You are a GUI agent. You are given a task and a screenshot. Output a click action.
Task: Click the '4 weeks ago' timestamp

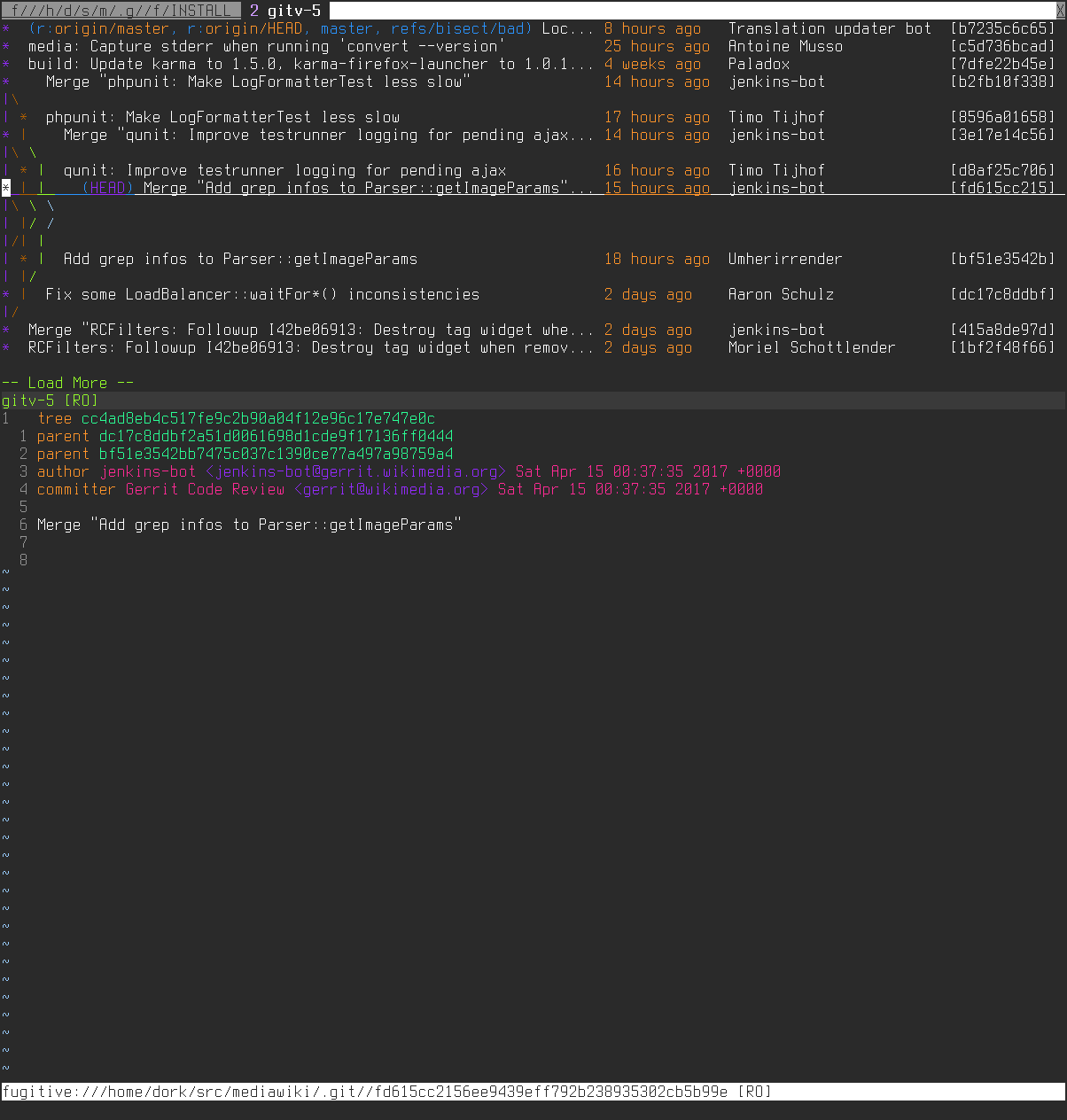coord(652,64)
